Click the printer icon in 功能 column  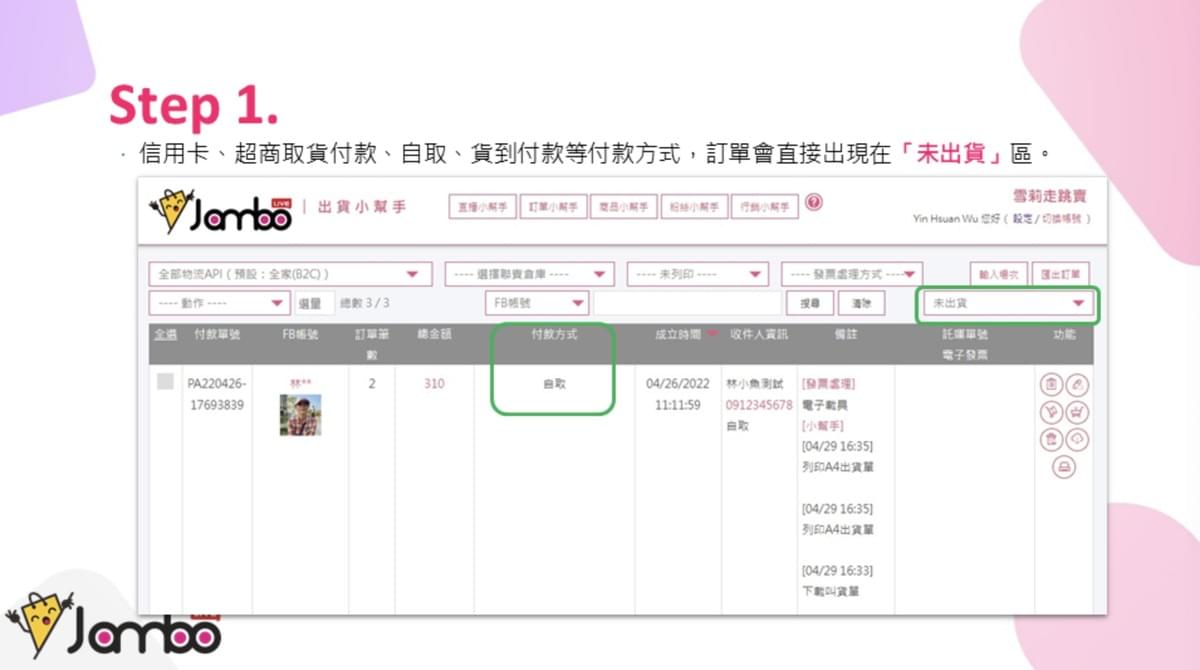(1065, 467)
